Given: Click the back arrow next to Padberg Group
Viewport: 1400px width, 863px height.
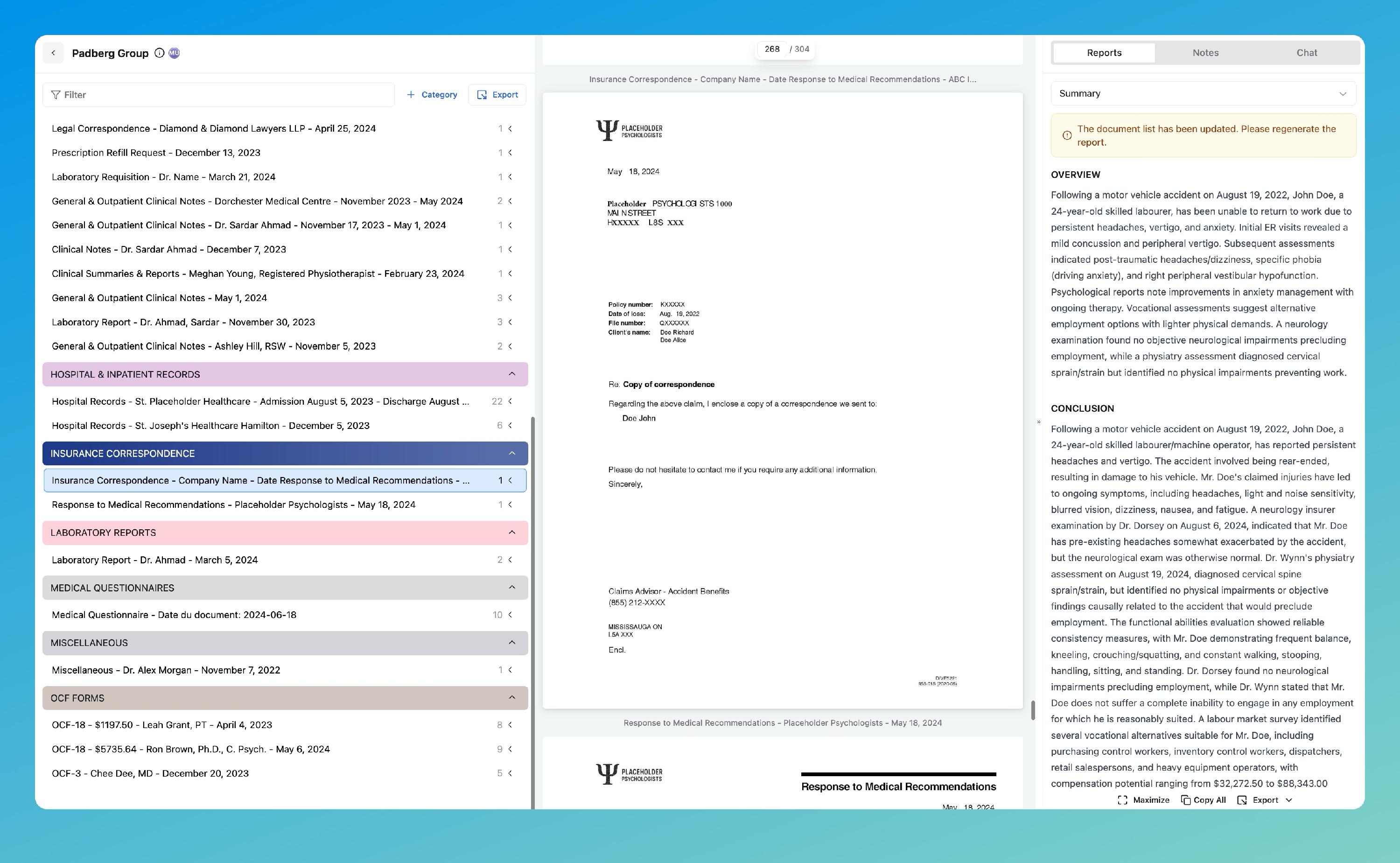Looking at the screenshot, I should click(x=53, y=53).
